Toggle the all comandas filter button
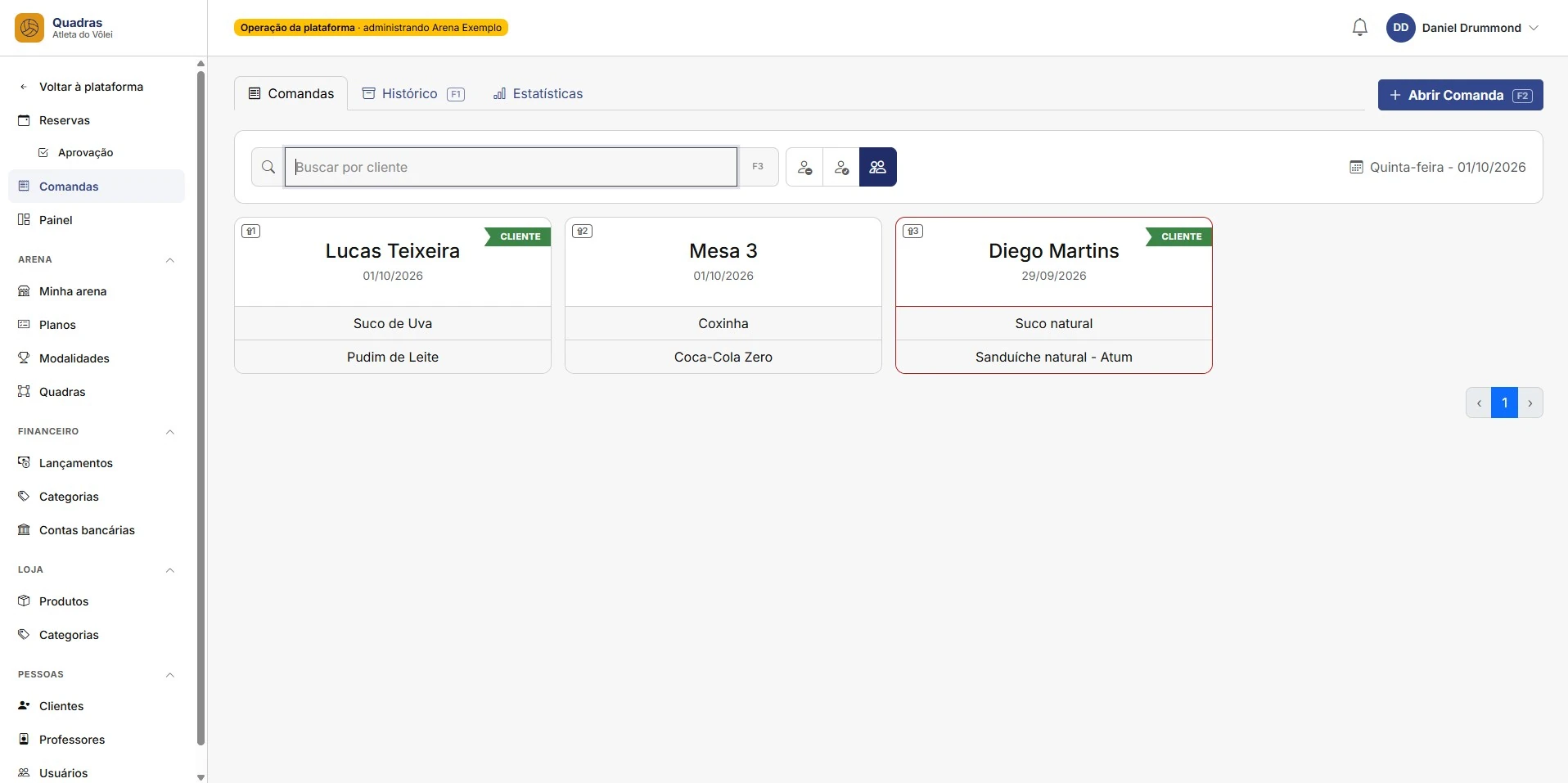This screenshot has height=783, width=1568. point(878,167)
